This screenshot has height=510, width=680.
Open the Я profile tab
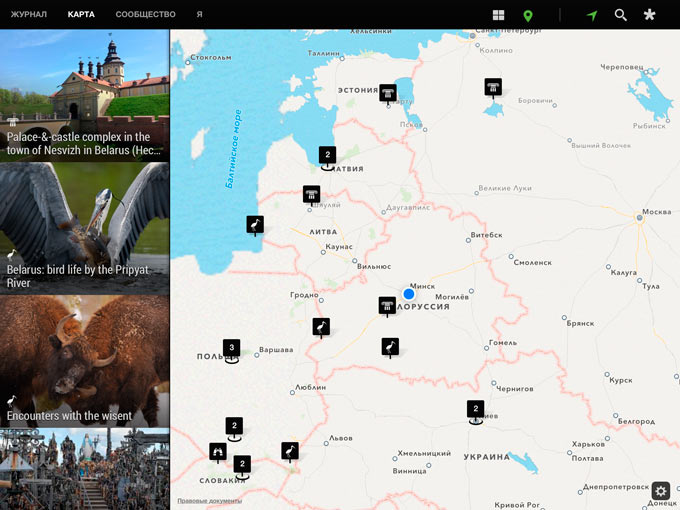(199, 14)
